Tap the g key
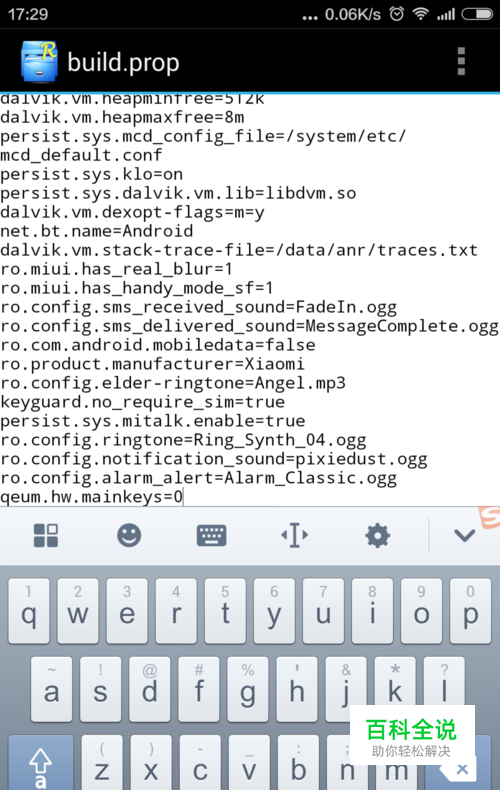The image size is (500, 790). click(247, 689)
